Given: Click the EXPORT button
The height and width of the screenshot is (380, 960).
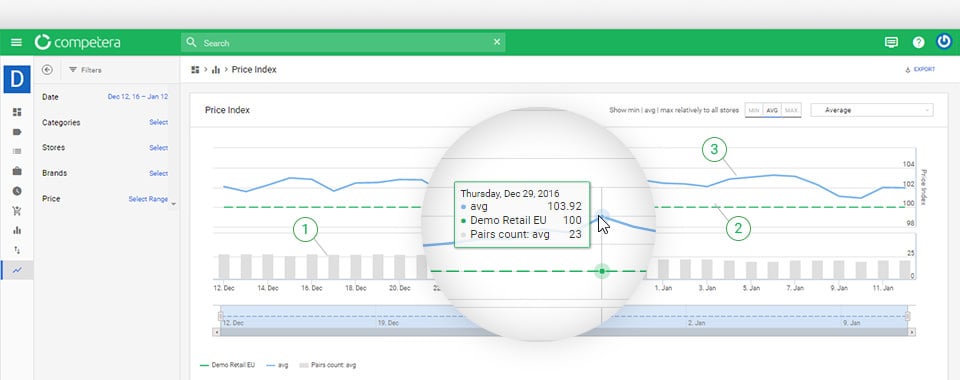Looking at the screenshot, I should [920, 70].
